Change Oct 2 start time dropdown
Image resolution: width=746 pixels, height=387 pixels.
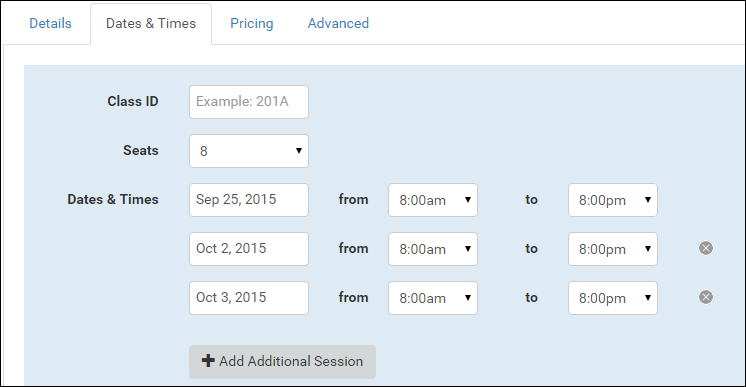coord(433,249)
